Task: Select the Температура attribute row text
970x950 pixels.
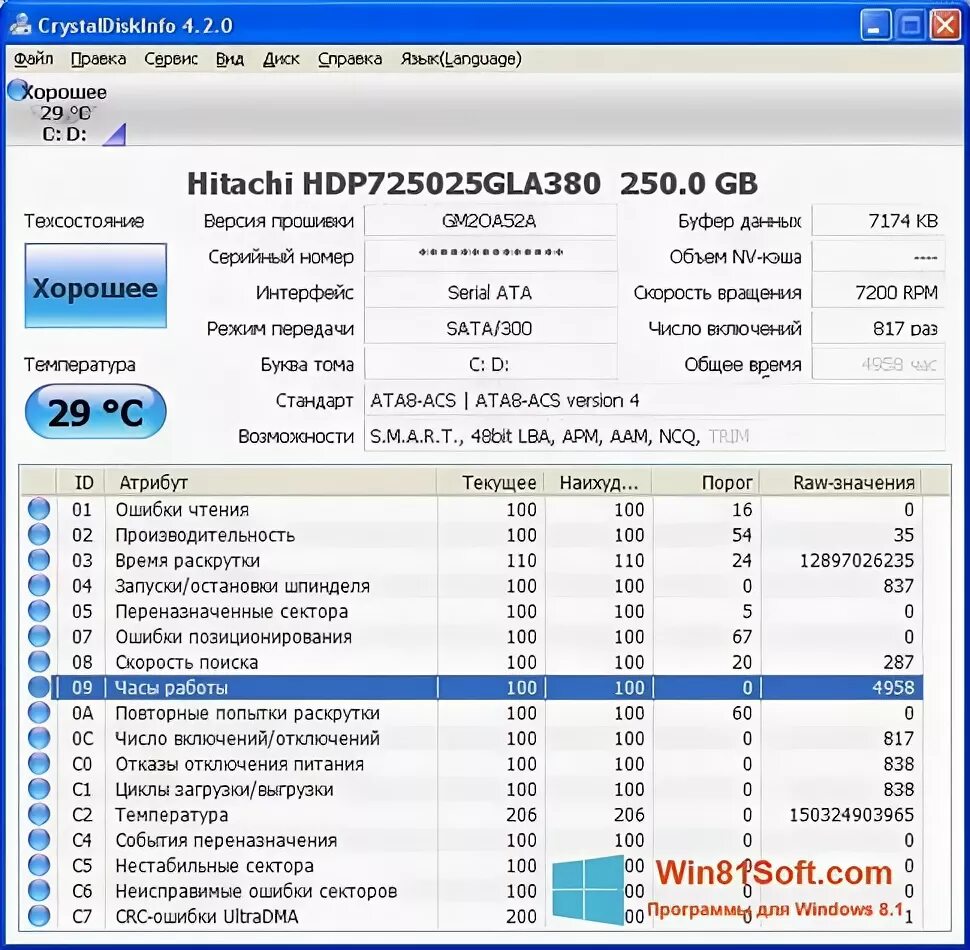Action: coord(171,815)
